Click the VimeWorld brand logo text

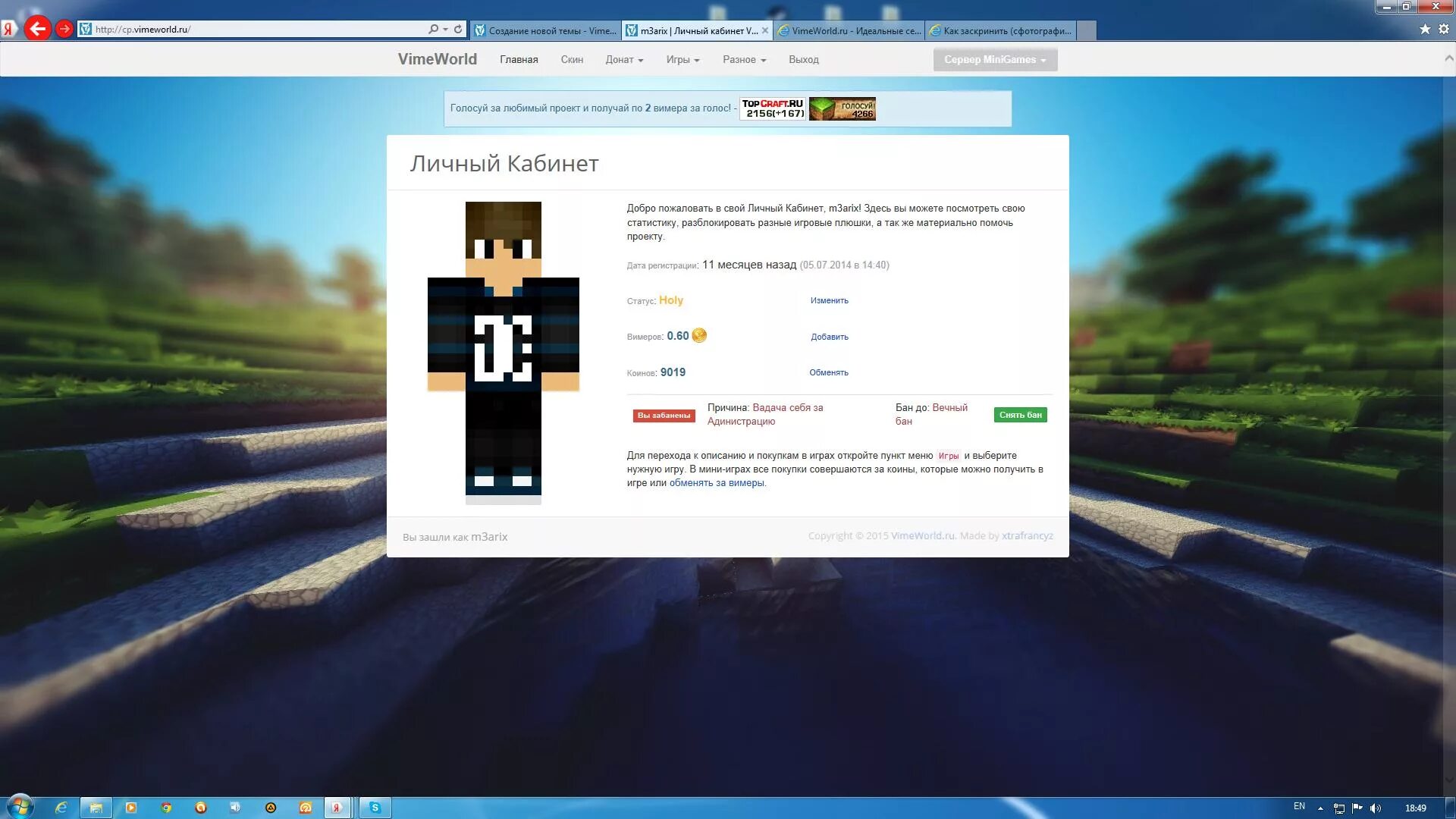438,59
